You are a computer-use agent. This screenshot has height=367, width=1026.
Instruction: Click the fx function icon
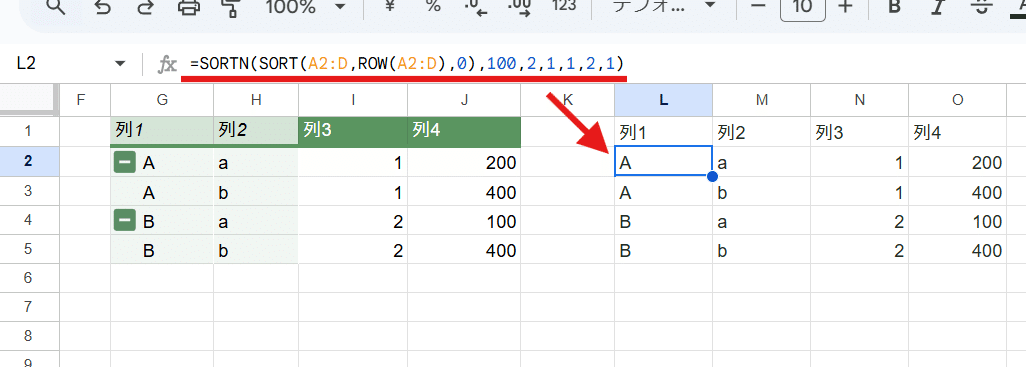click(x=168, y=64)
